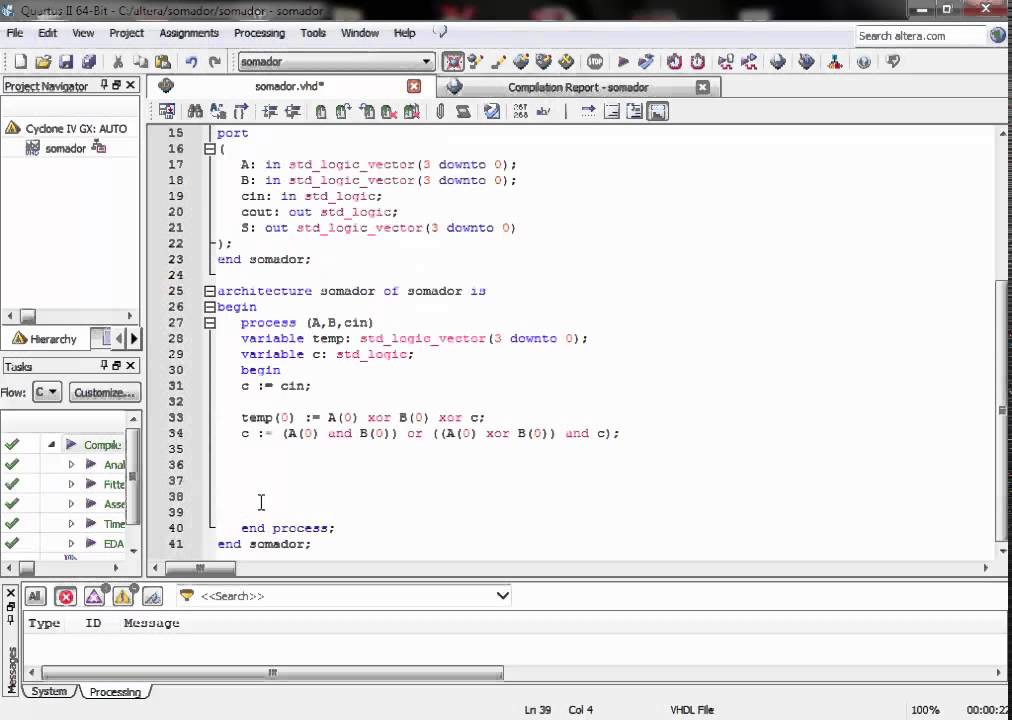The width and height of the screenshot is (1012, 720).
Task: Open the Flow dropdown in Tasks panel
Action: [47, 392]
